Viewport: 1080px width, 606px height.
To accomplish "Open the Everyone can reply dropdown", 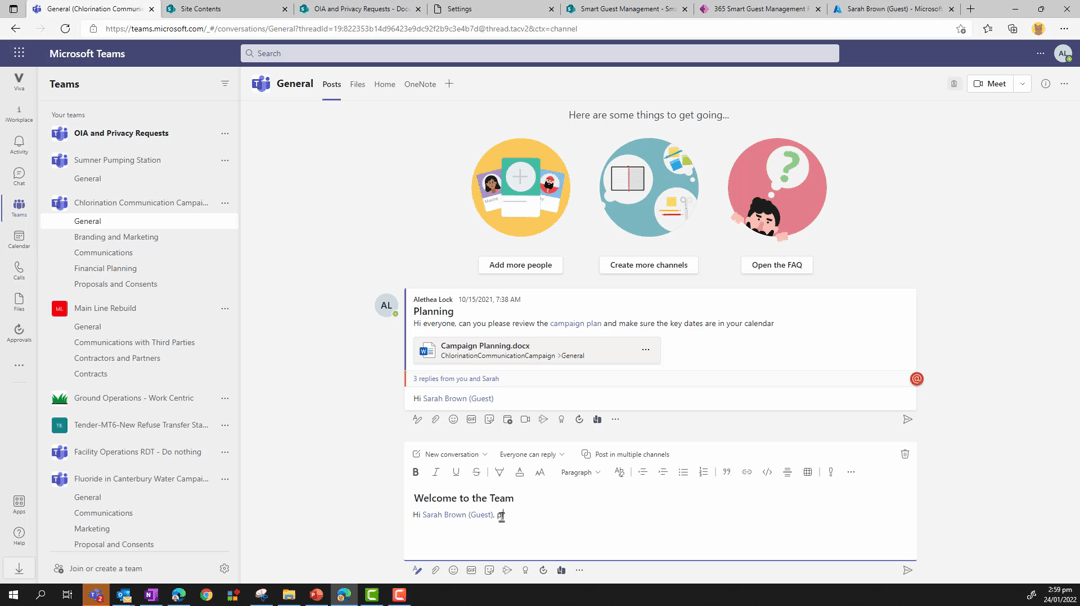I will click(532, 454).
